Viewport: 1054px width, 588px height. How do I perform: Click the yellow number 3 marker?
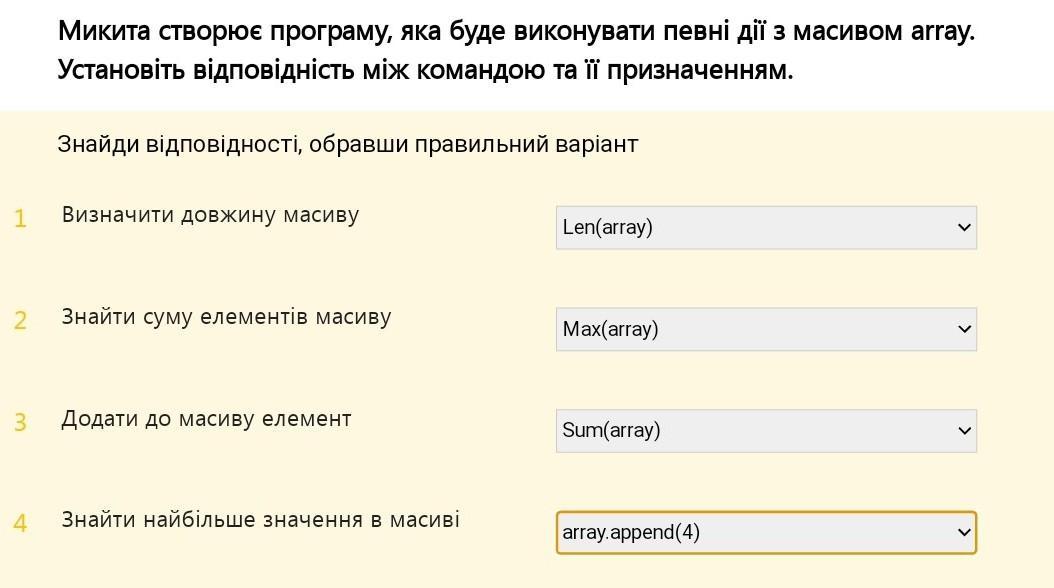tap(20, 423)
